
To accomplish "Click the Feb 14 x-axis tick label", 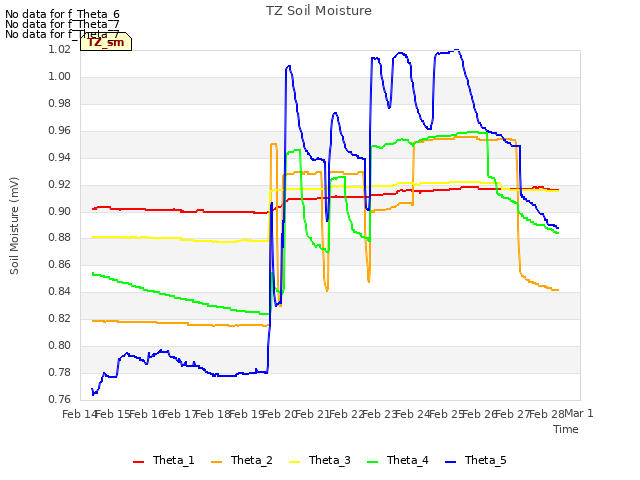I will tap(80, 414).
